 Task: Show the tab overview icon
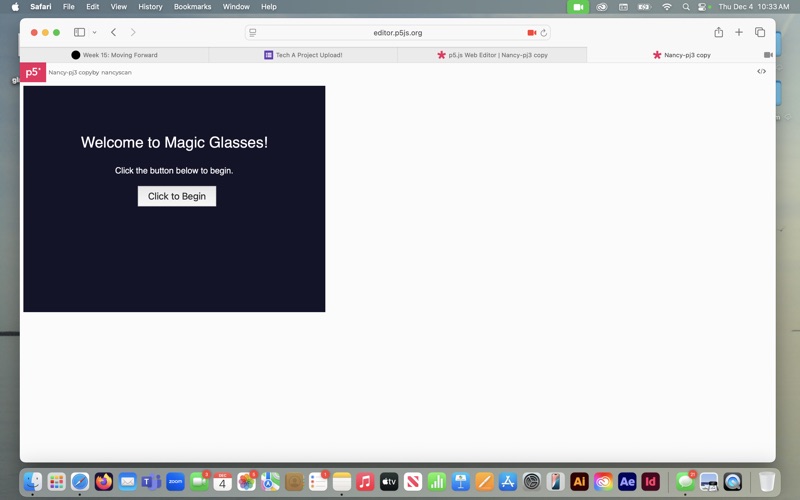[x=760, y=32]
